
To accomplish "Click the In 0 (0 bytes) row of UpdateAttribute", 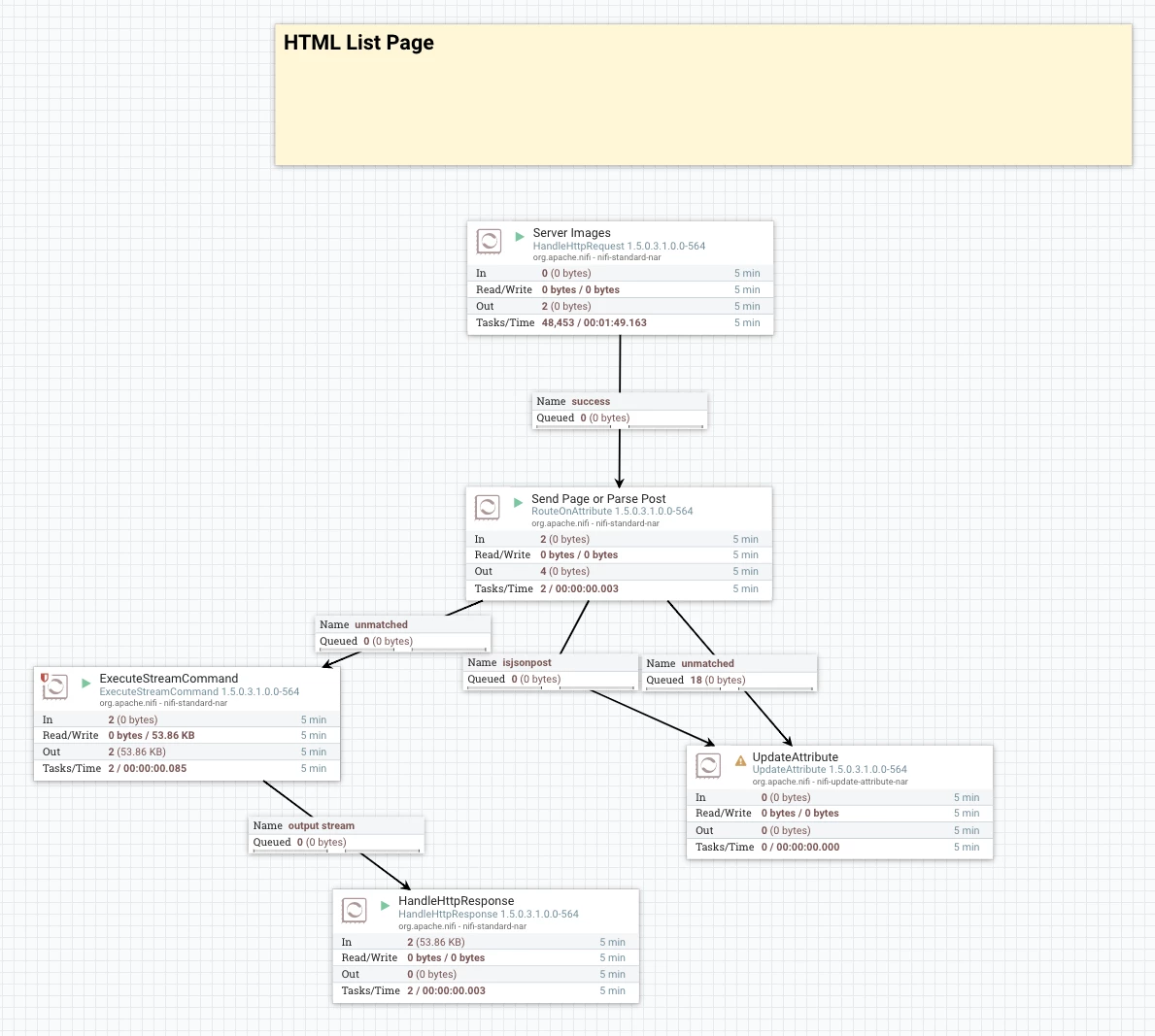I will [839, 797].
